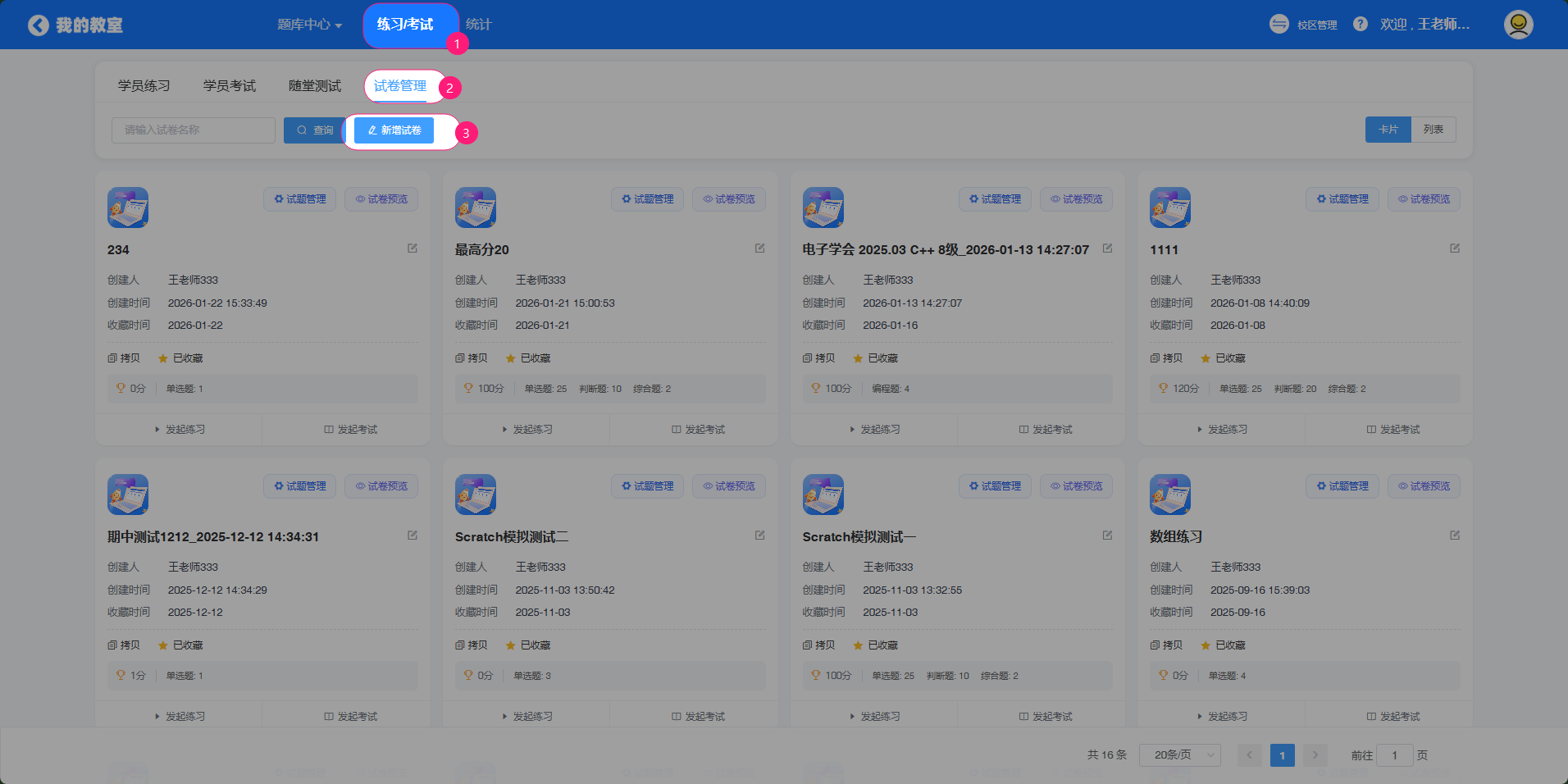Open 试卷预览 for 期中测试1212
Image resolution: width=1568 pixels, height=784 pixels.
[381, 486]
